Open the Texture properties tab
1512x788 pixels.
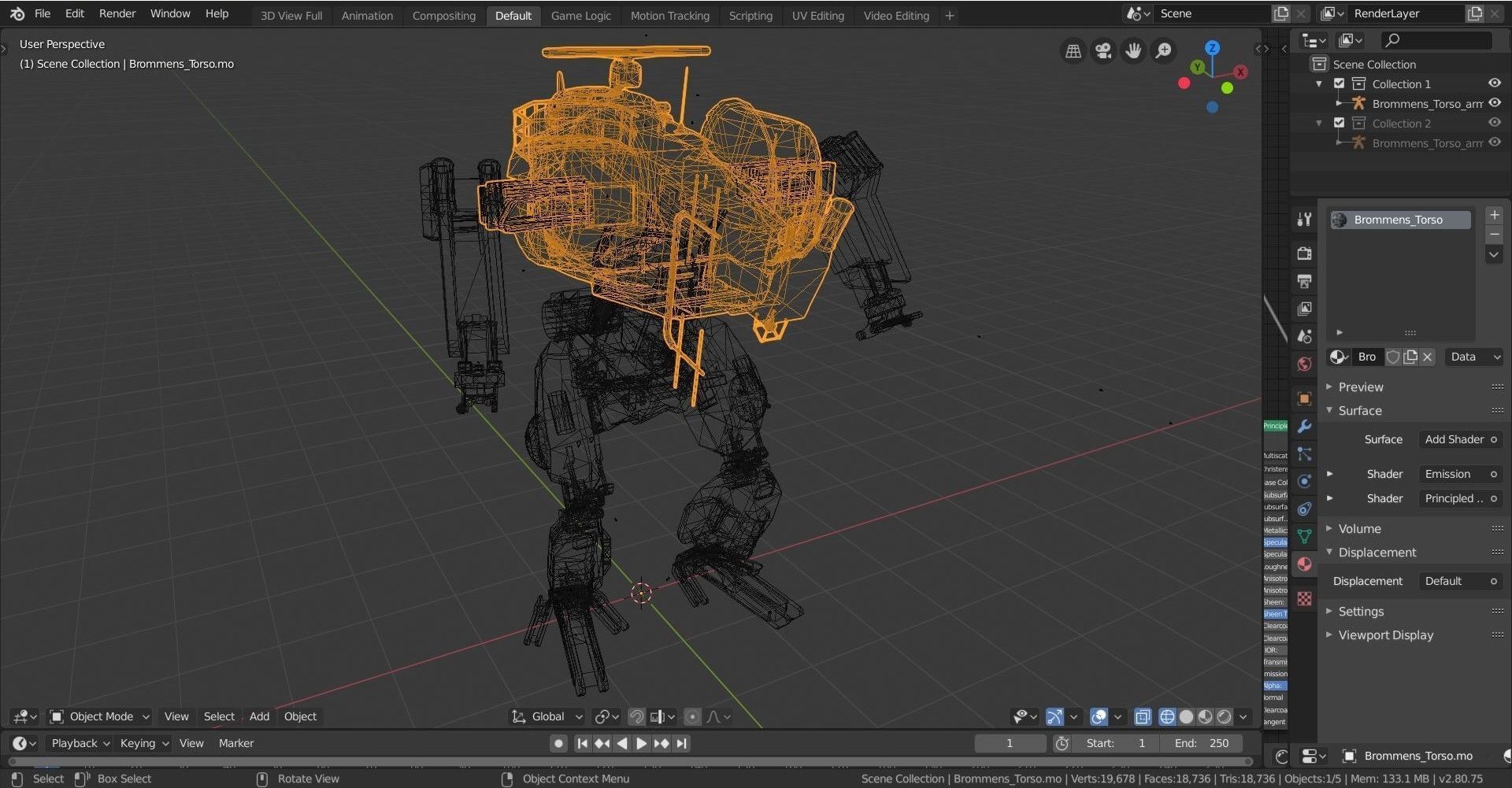[1304, 598]
